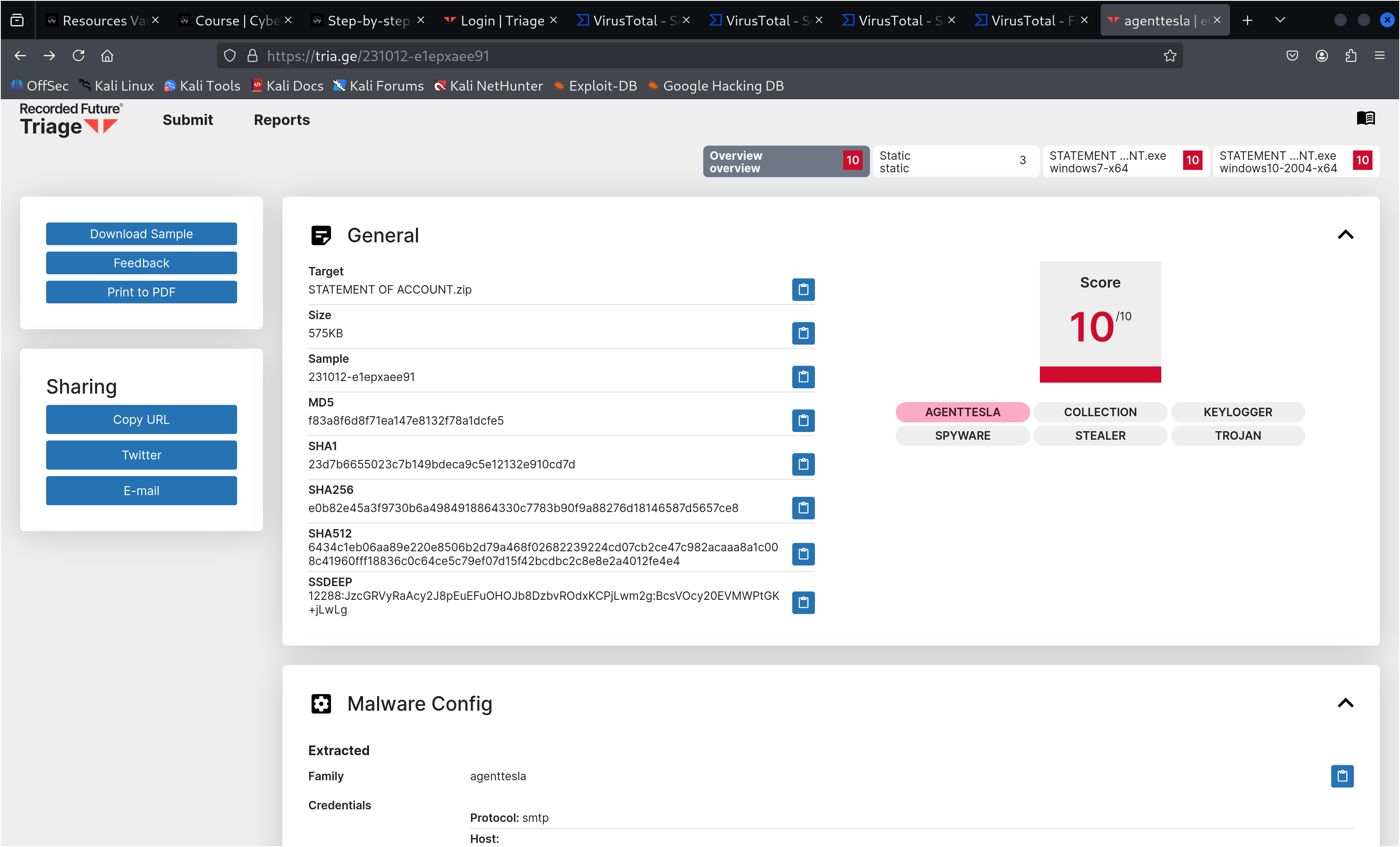Open Firefox extensions puzzle icon

click(x=1351, y=56)
